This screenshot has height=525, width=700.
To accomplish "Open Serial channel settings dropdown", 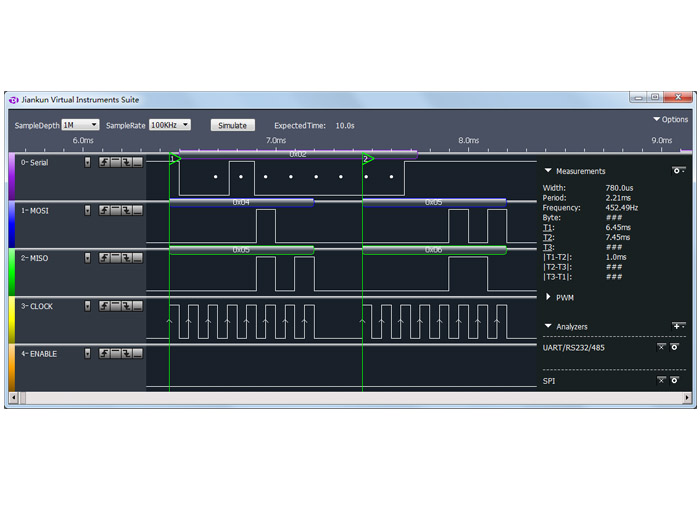I will 87,162.
